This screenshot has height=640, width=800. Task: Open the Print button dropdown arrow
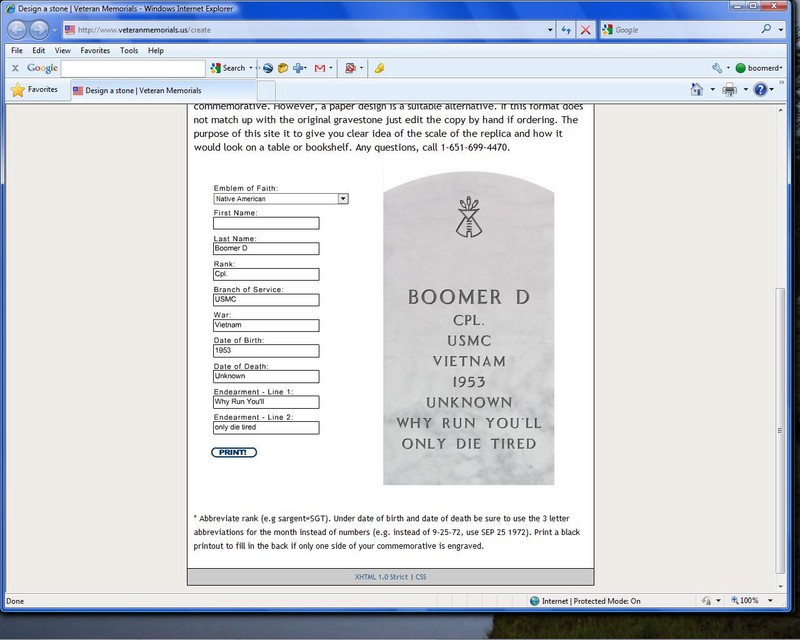[745, 90]
